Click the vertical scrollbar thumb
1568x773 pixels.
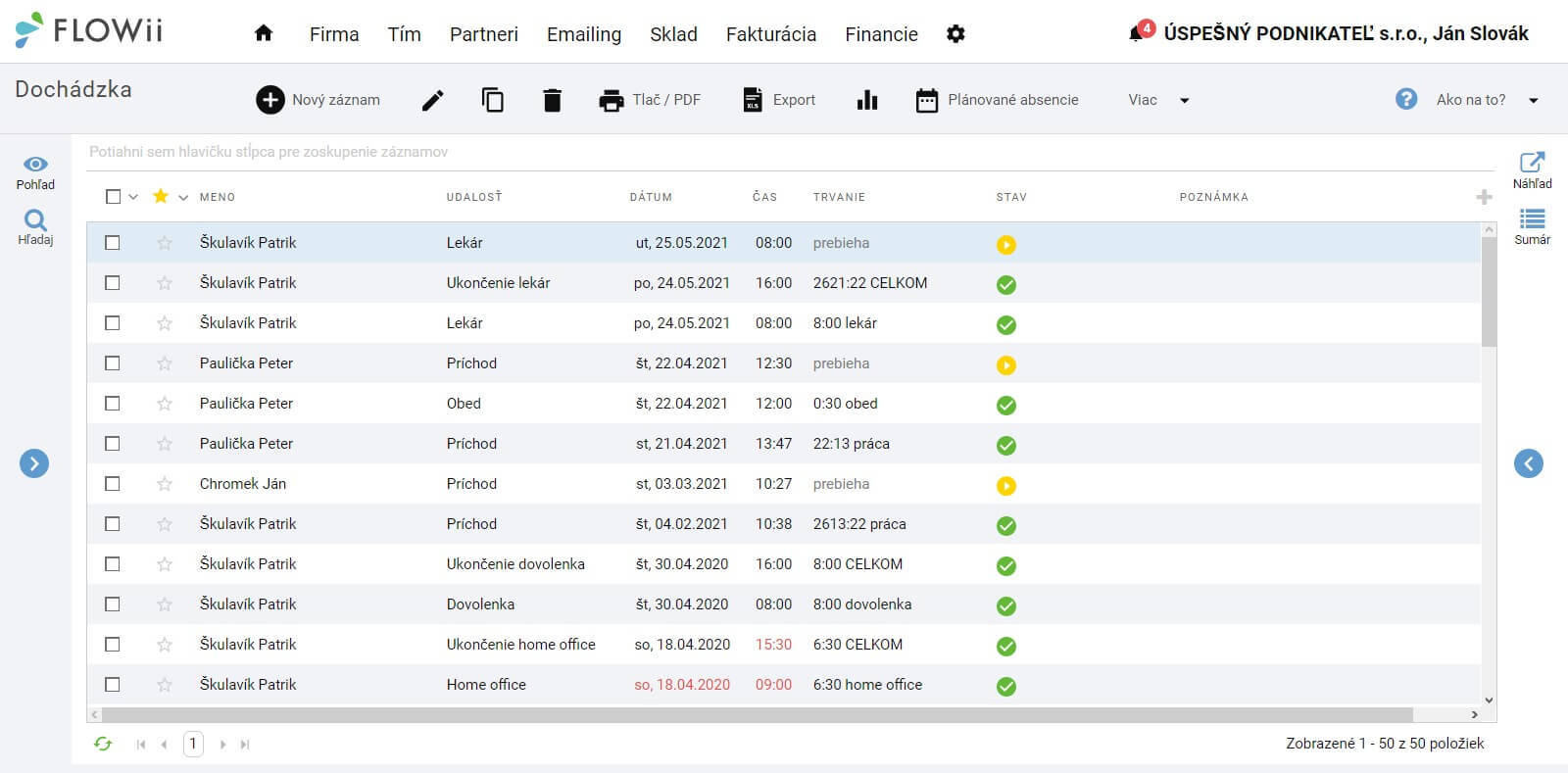click(x=1489, y=291)
